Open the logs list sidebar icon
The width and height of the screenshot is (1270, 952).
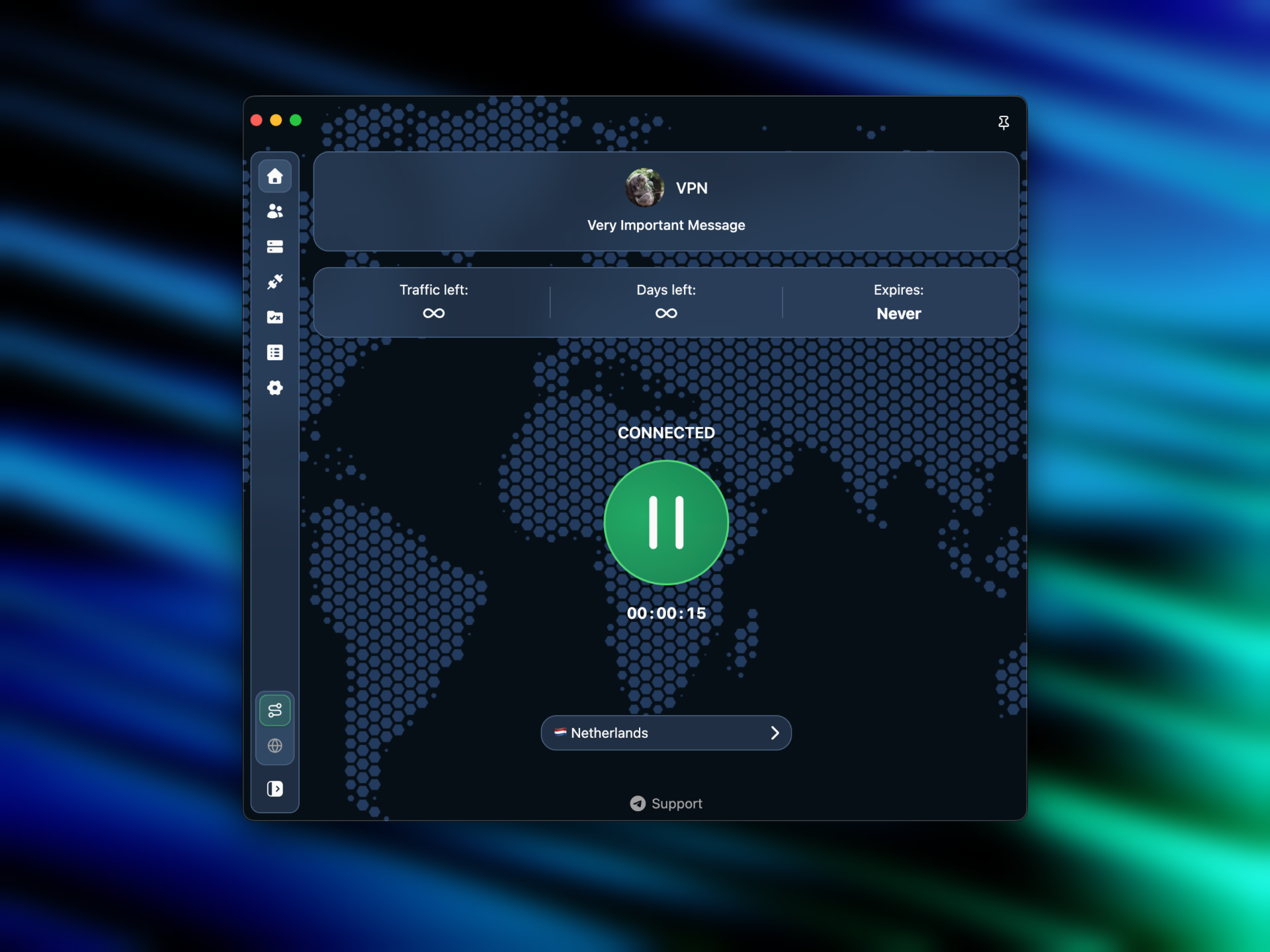pos(275,352)
